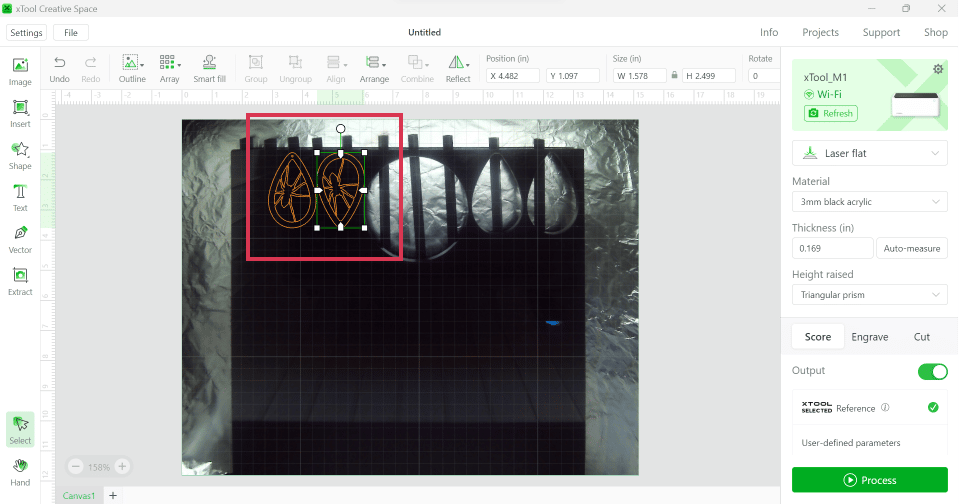
Task: Switch to the Score tab
Action: coord(818,336)
